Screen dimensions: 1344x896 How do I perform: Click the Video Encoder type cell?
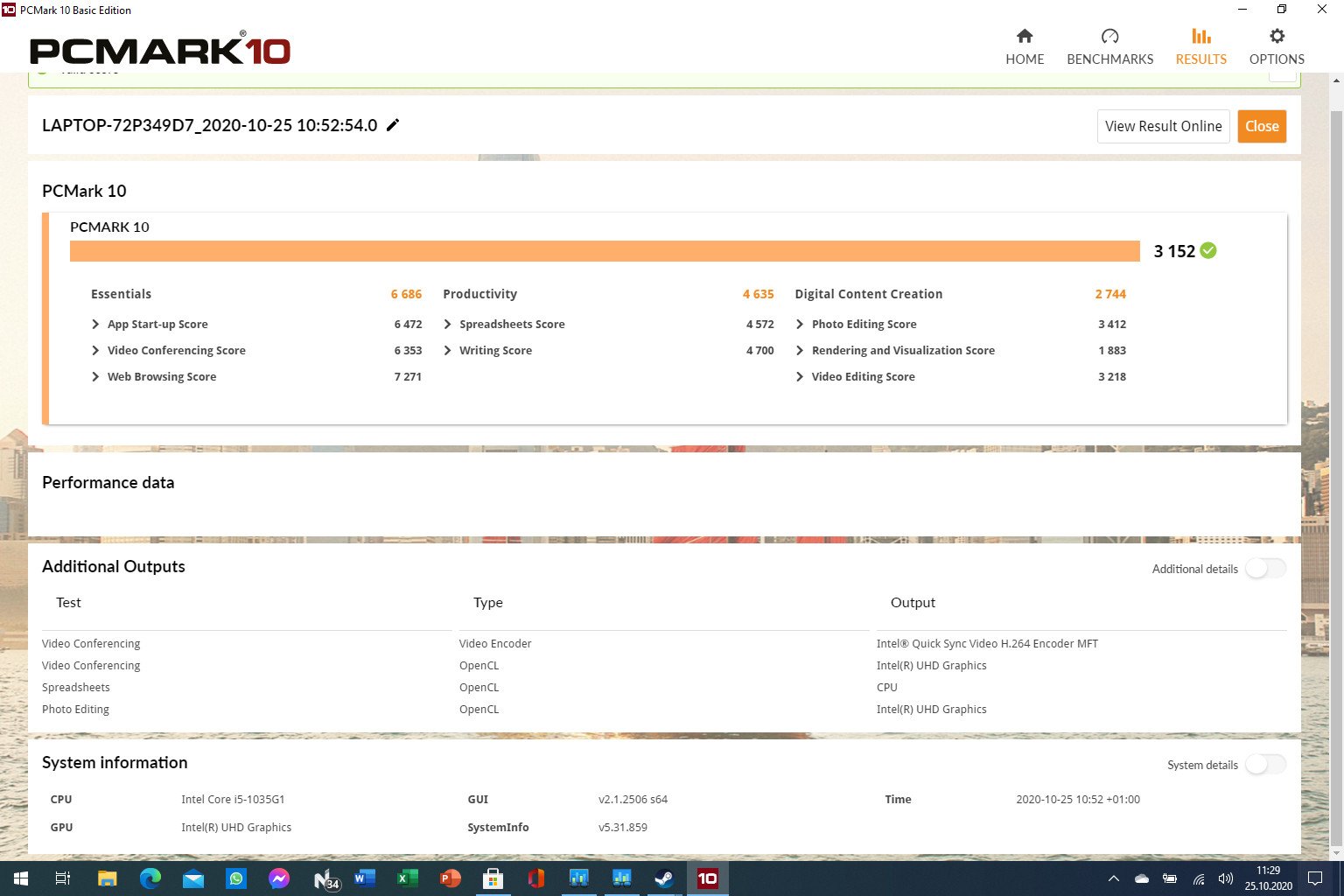495,643
